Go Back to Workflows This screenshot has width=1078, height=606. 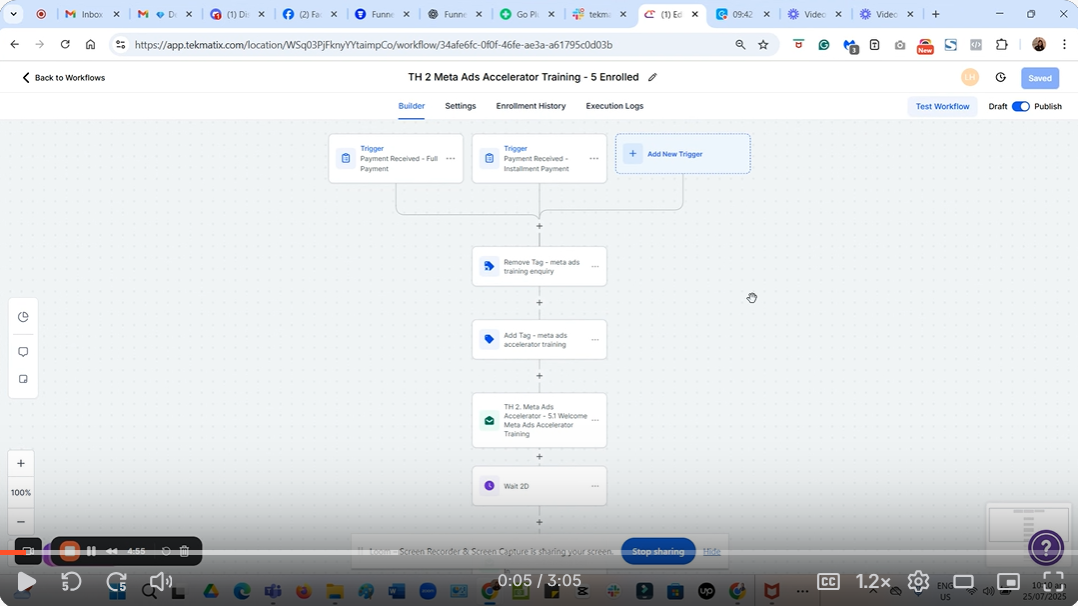click(63, 78)
